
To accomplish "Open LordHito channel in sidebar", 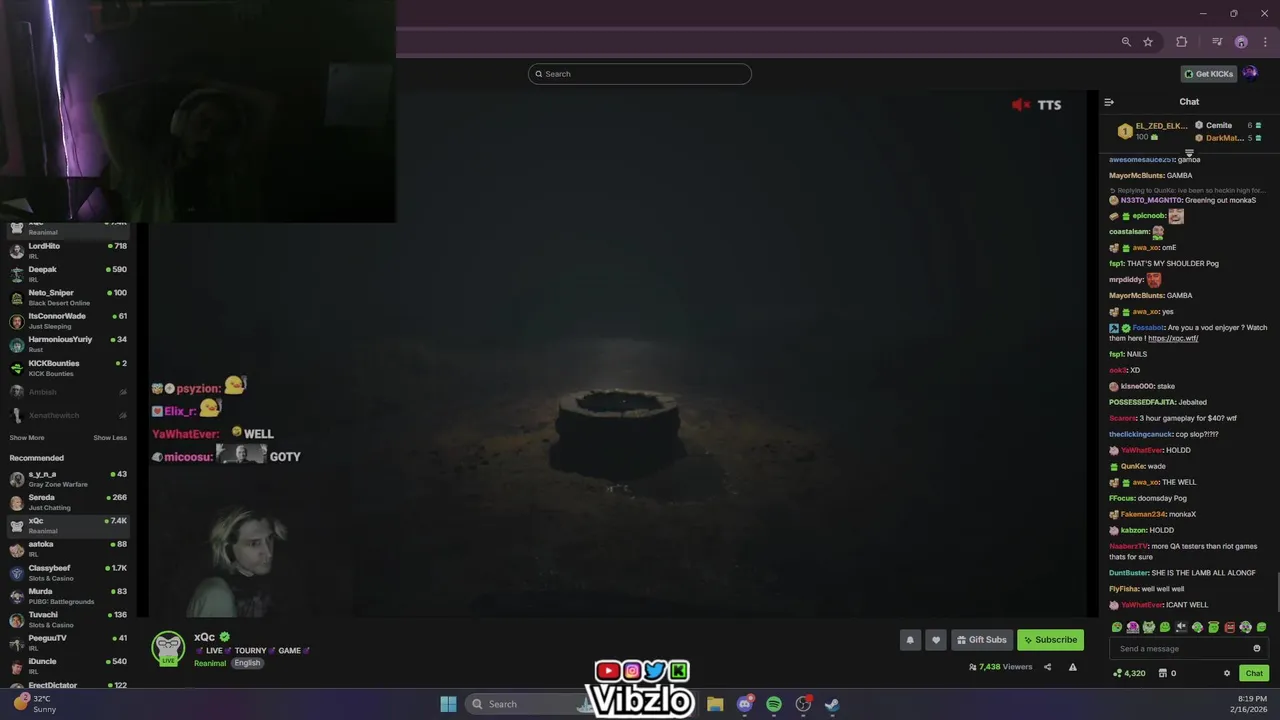I will click(68, 250).
